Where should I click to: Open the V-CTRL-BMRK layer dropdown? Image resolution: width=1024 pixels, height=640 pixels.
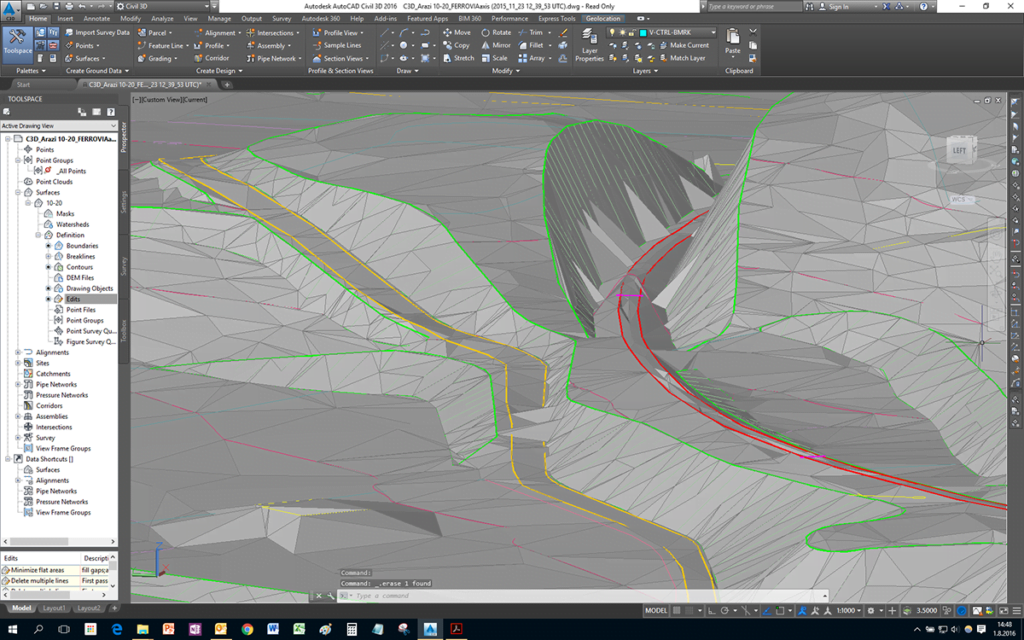click(x=714, y=32)
